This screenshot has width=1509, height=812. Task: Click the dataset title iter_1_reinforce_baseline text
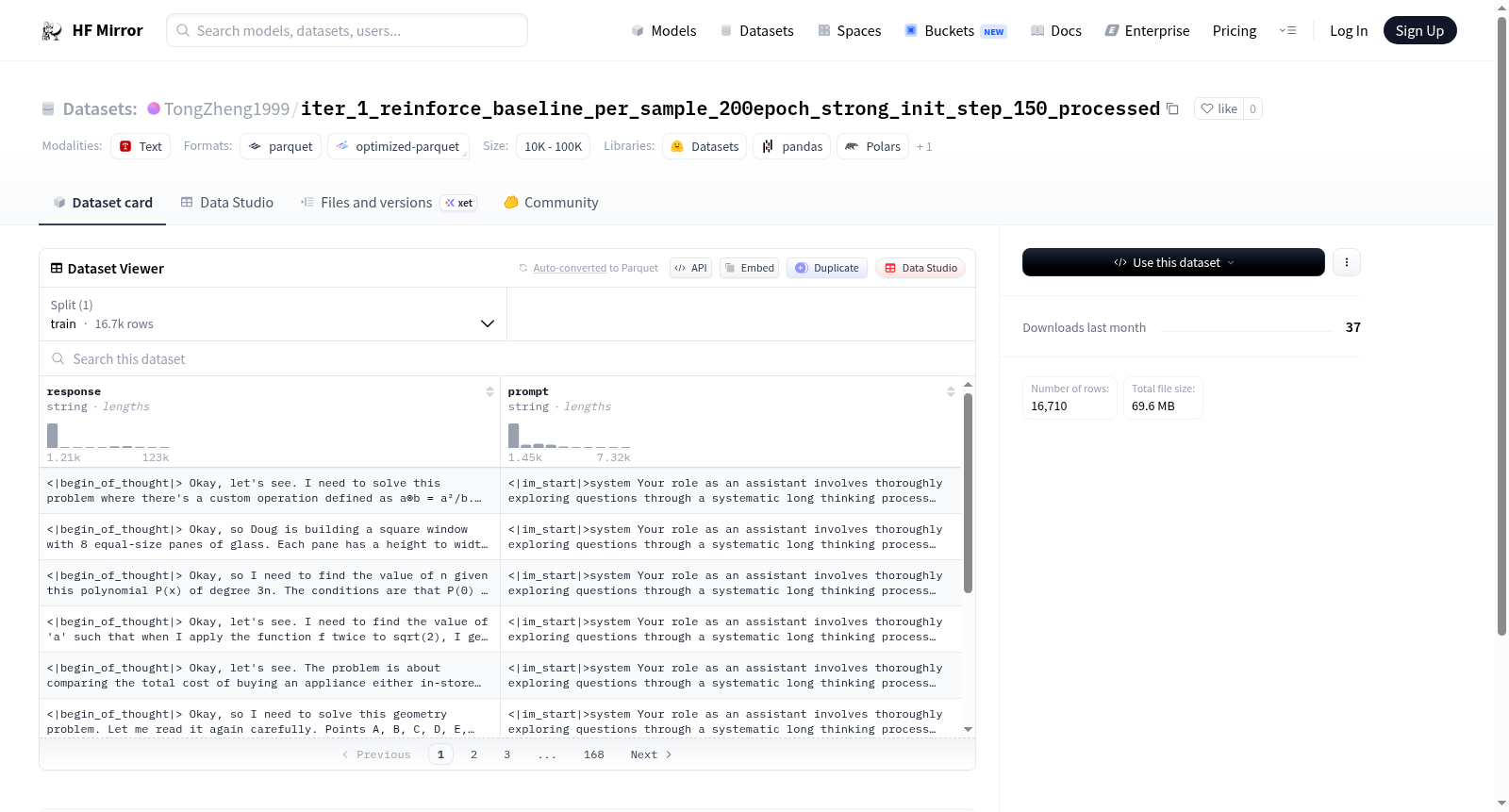tap(730, 108)
